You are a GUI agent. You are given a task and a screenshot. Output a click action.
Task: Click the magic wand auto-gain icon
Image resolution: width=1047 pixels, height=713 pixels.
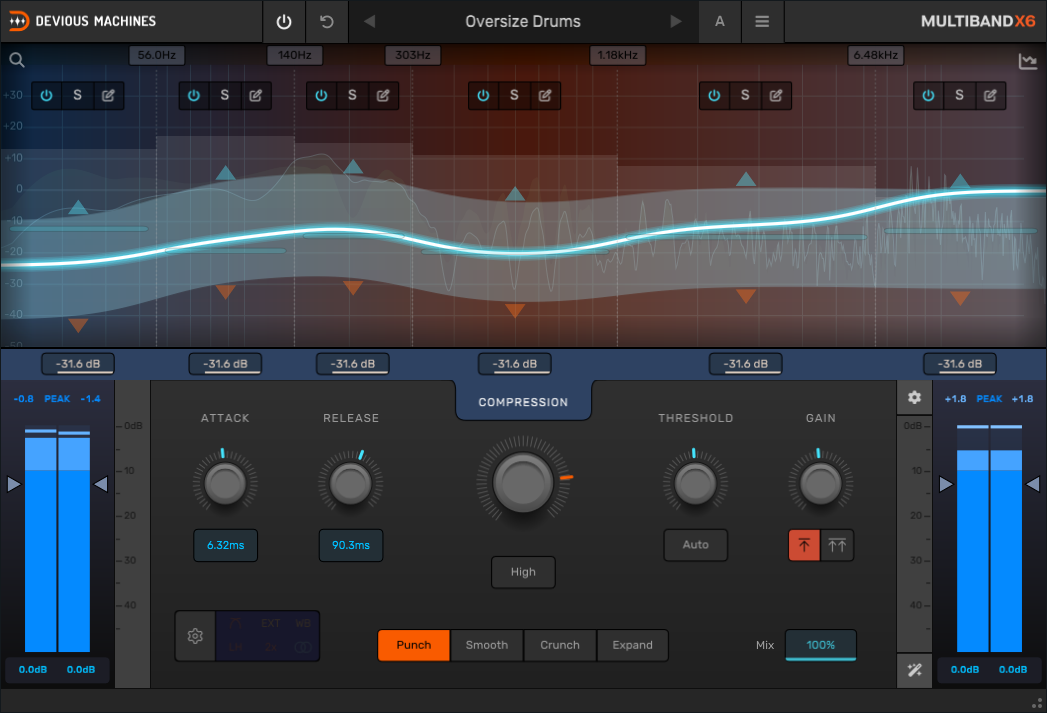point(914,670)
